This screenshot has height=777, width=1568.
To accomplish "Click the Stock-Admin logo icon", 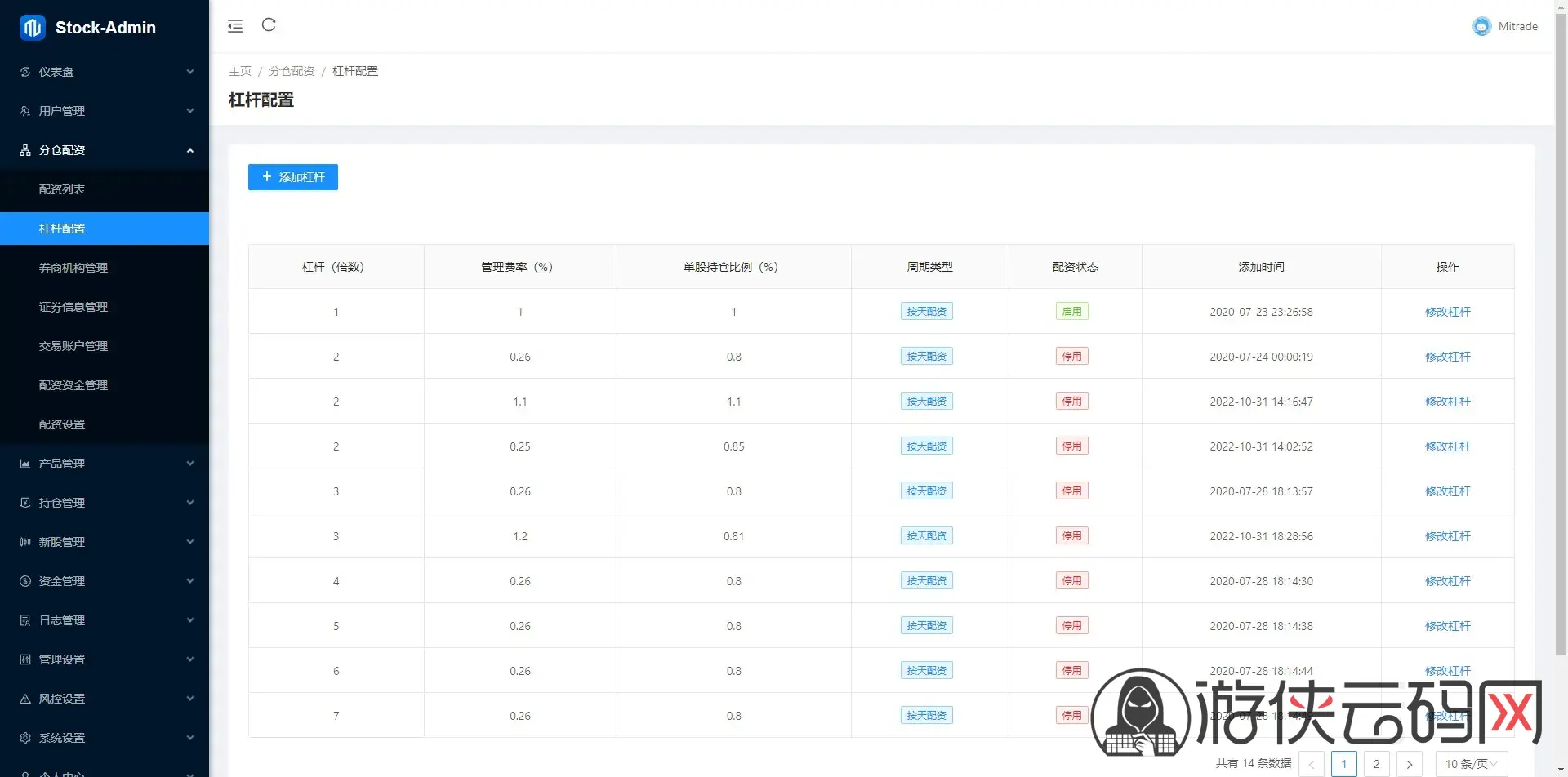I will pyautogui.click(x=33, y=28).
